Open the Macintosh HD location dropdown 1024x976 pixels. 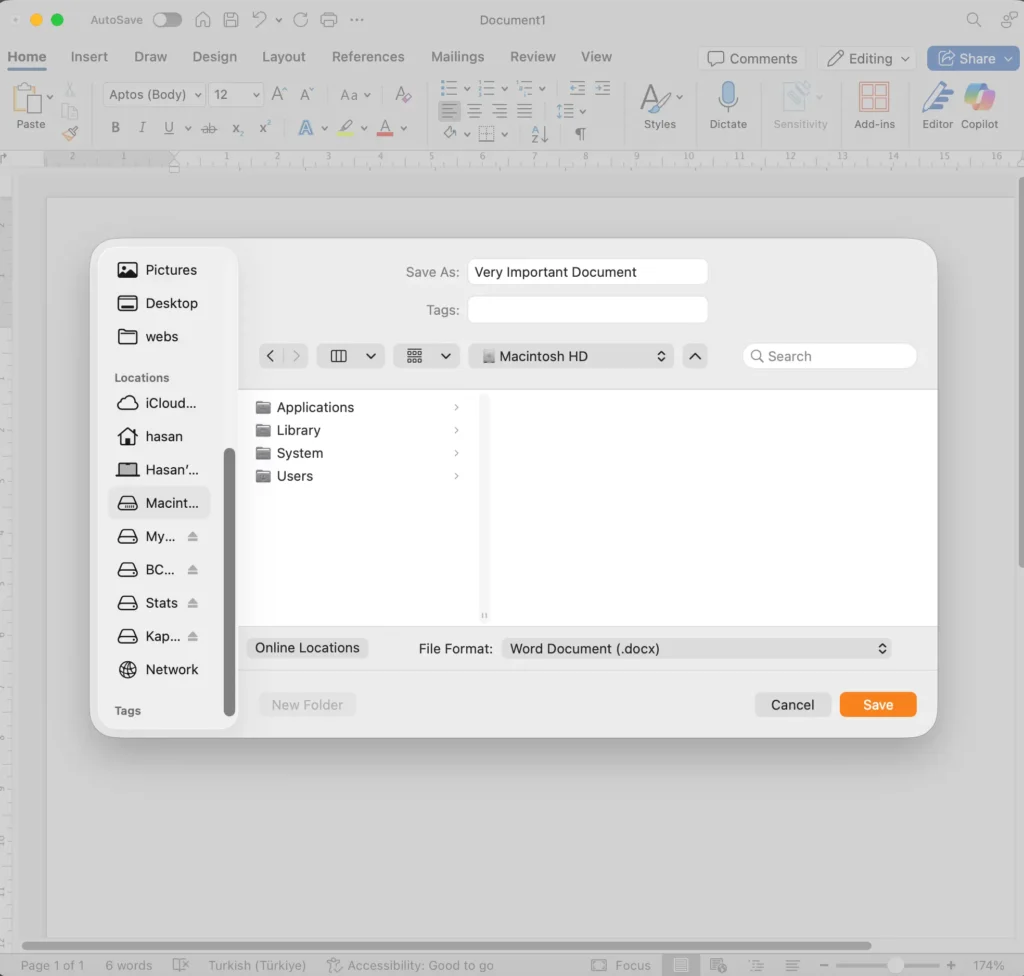pyautogui.click(x=570, y=355)
